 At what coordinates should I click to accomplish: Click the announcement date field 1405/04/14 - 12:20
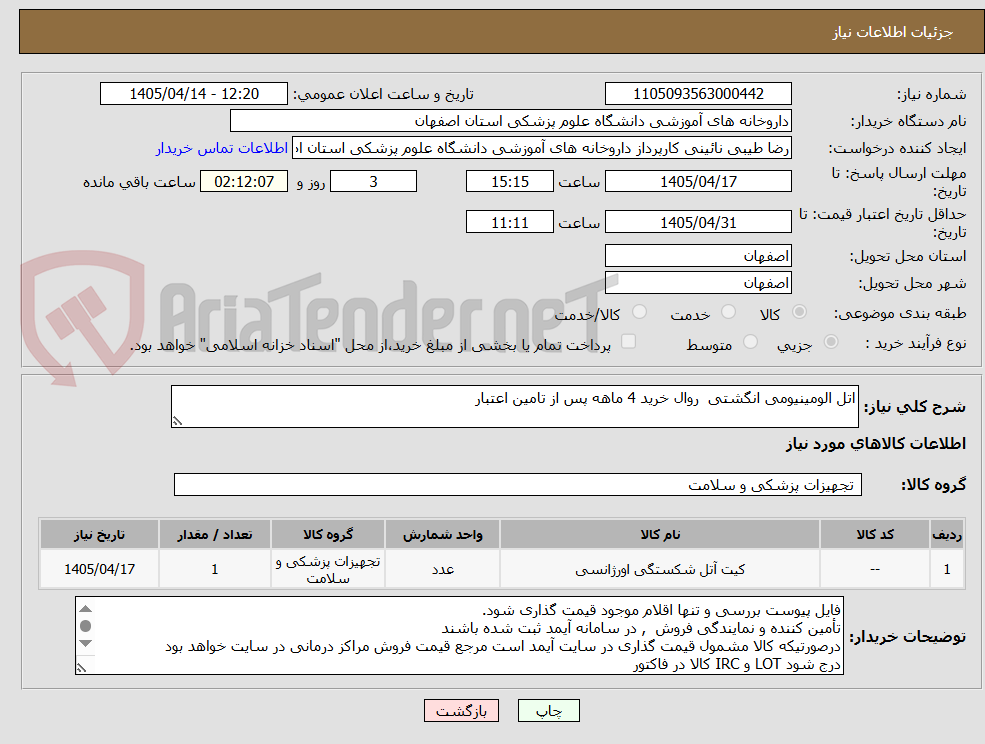pos(193,94)
